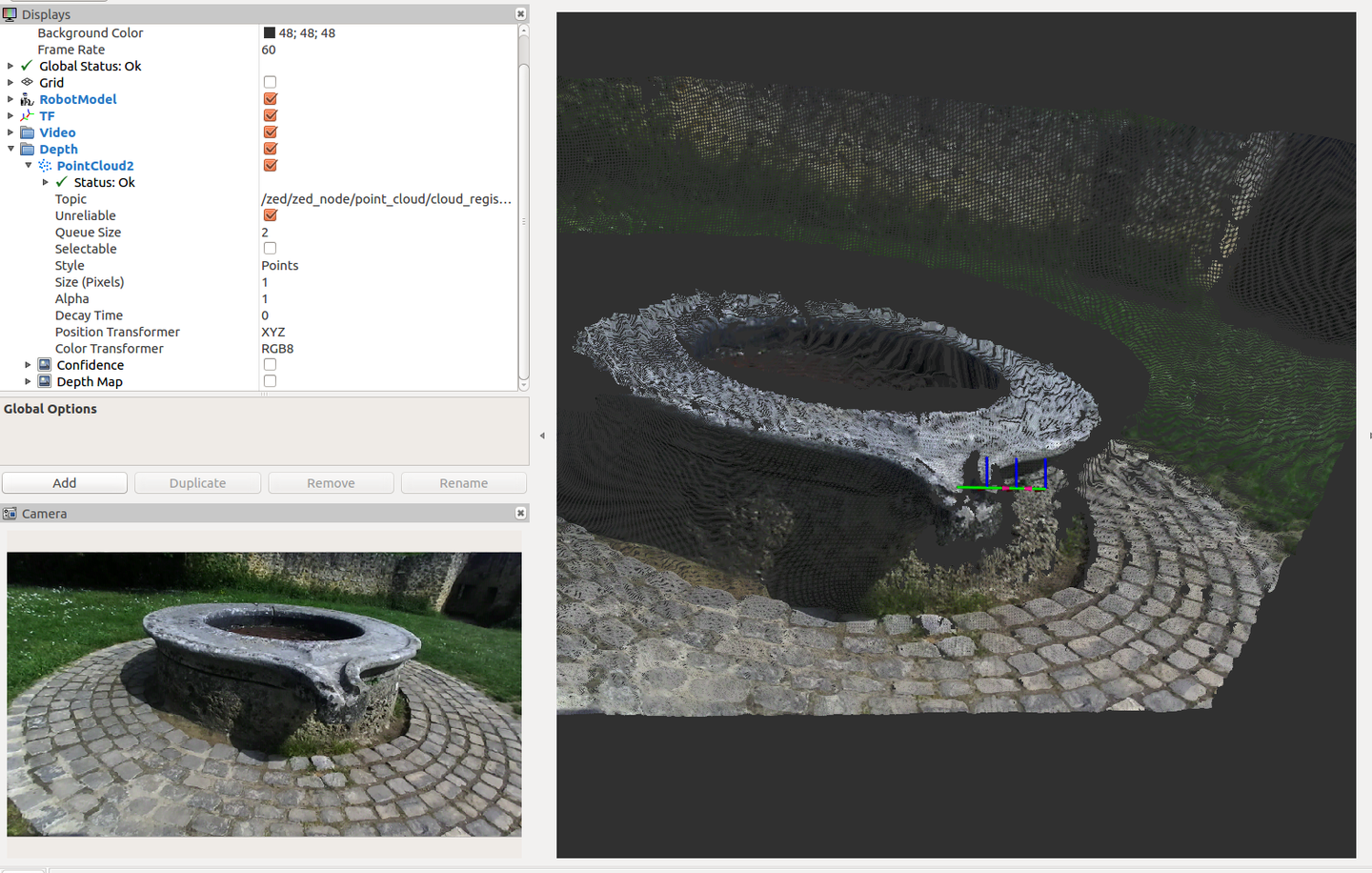Click the Depth group folder icon

[27, 149]
